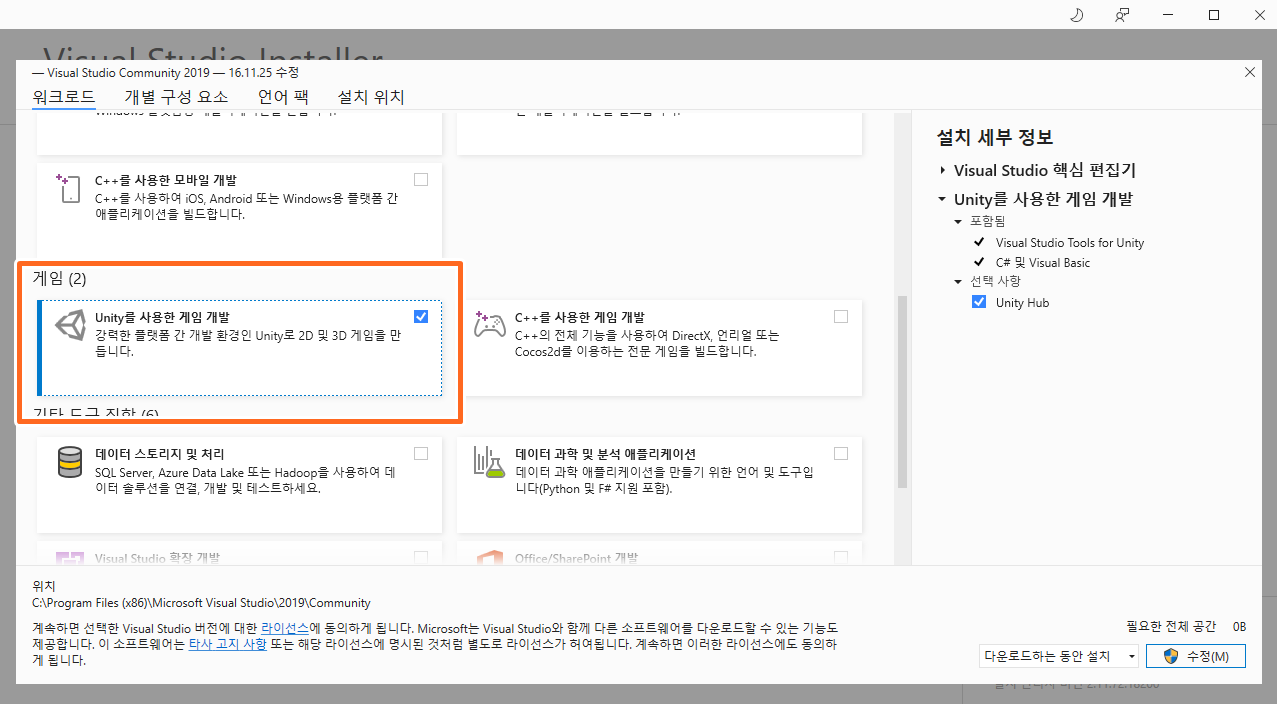
Task: Select the 데이터 스토리지 및 처리 card title
Action: pyautogui.click(x=160, y=454)
